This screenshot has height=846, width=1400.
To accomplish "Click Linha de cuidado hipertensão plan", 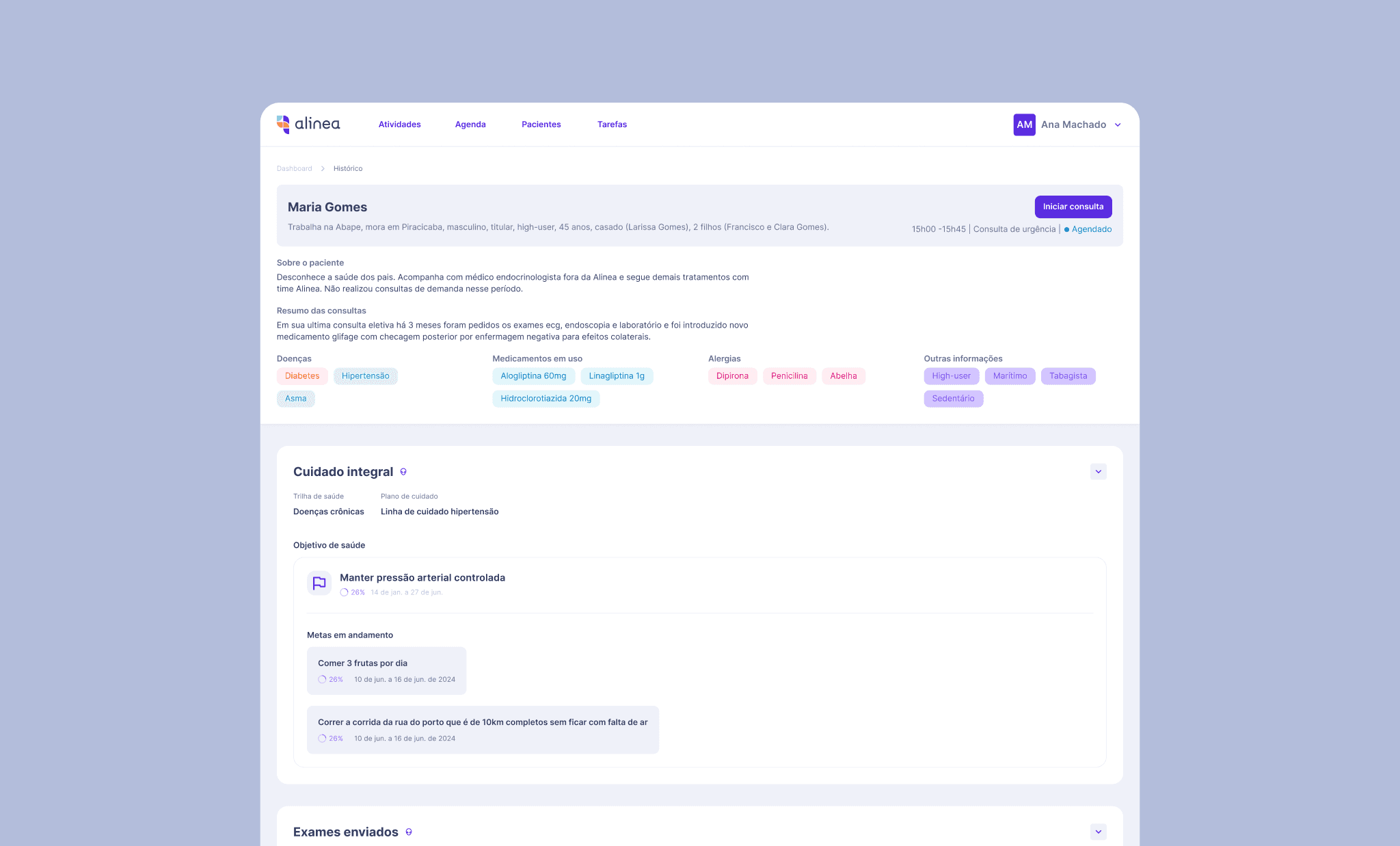I will tap(440, 512).
